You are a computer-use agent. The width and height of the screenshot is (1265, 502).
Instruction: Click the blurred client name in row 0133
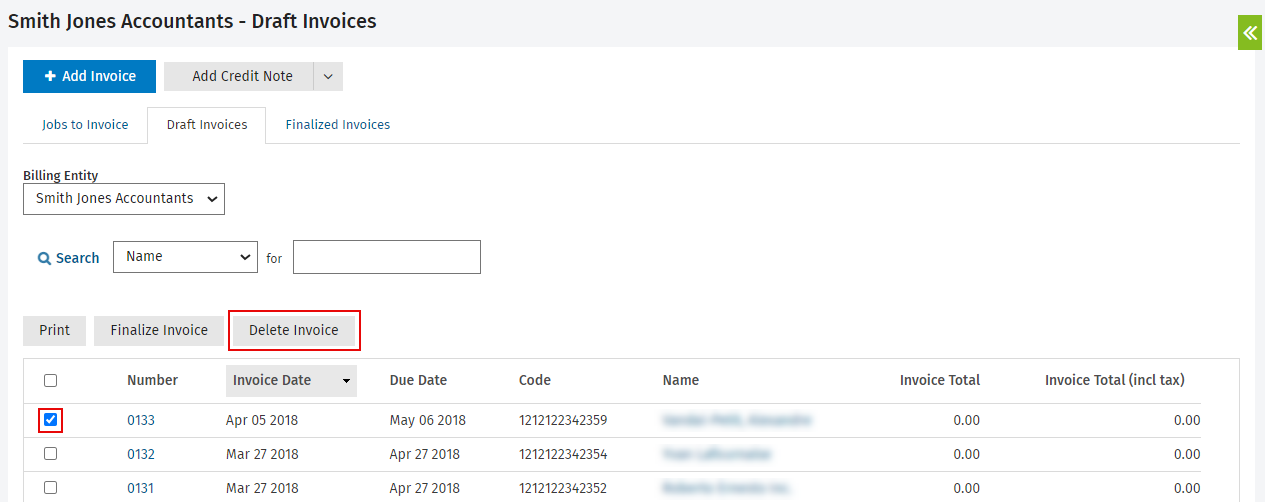[x=737, y=420]
